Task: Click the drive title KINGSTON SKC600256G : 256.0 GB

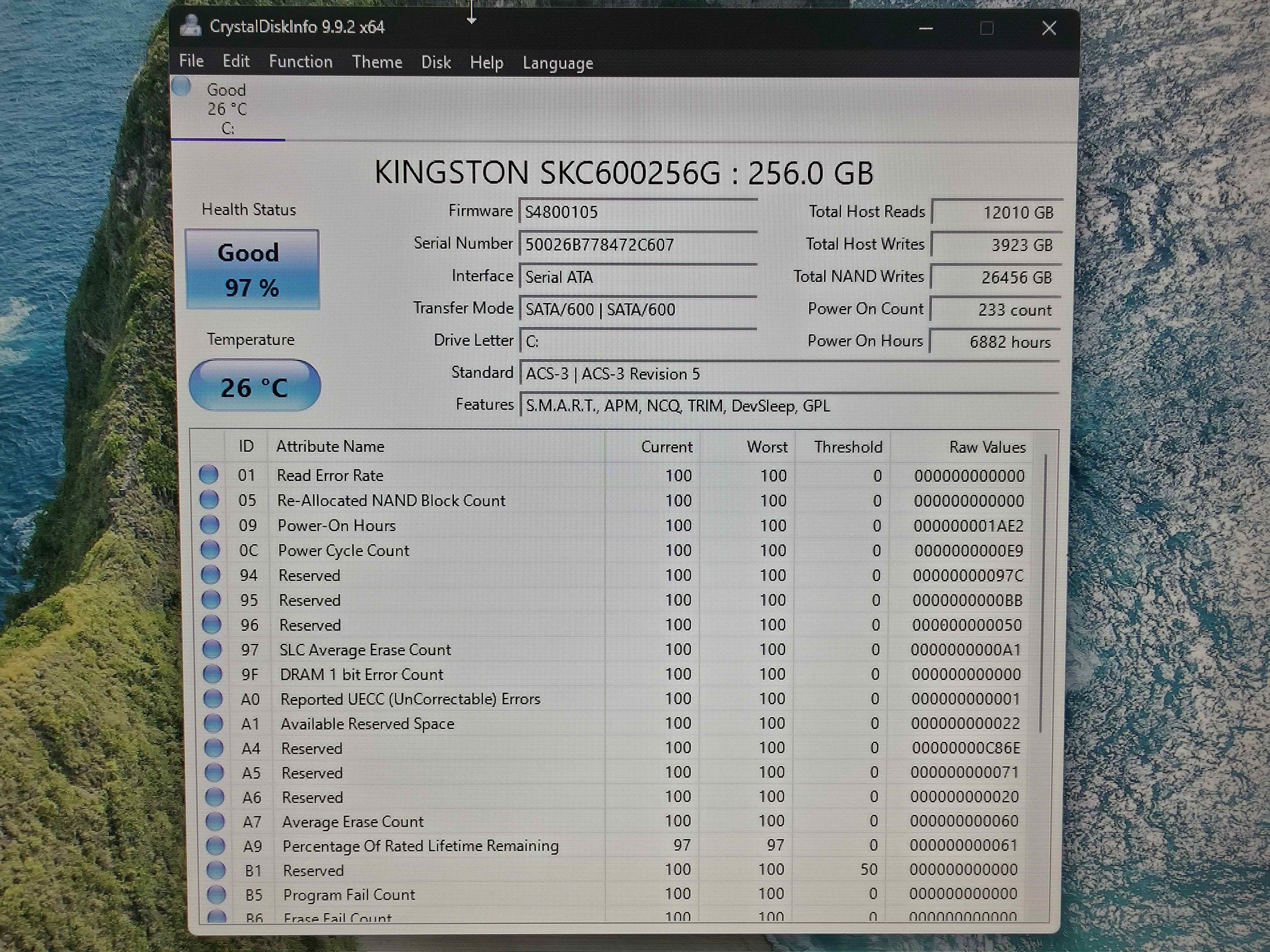Action: pyautogui.click(x=624, y=172)
